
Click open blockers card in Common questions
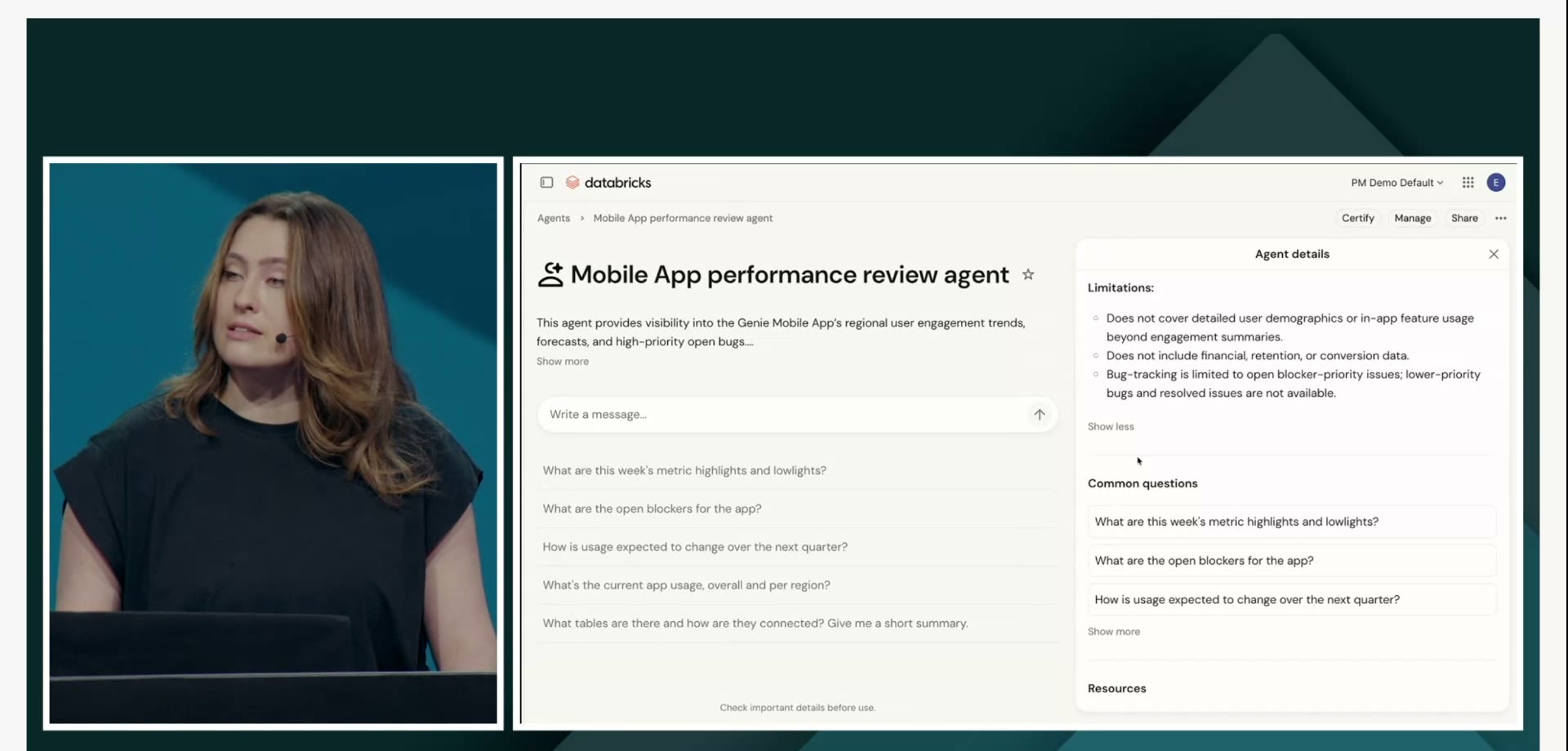1292,561
